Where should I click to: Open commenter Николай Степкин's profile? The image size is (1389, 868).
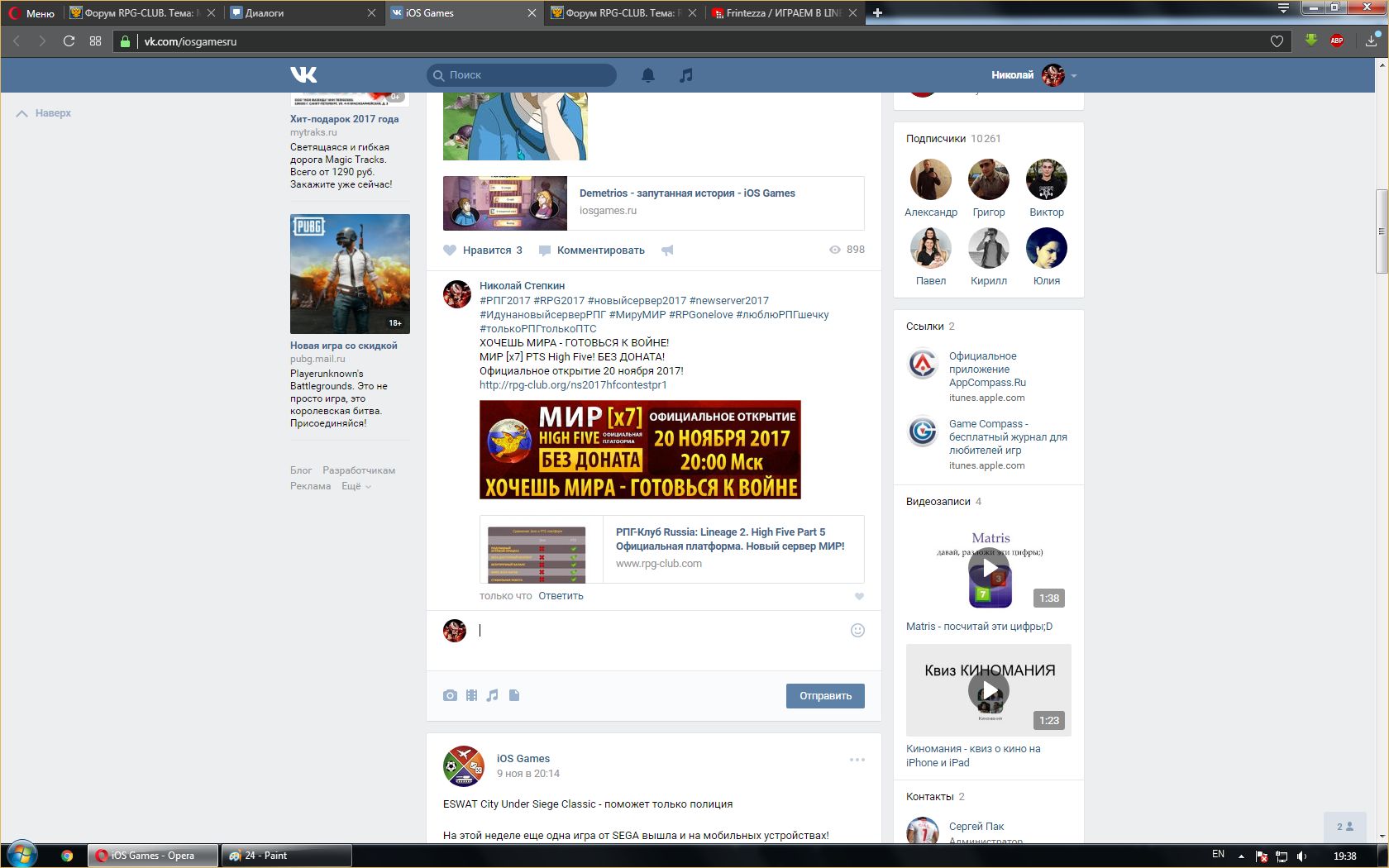[x=522, y=286]
